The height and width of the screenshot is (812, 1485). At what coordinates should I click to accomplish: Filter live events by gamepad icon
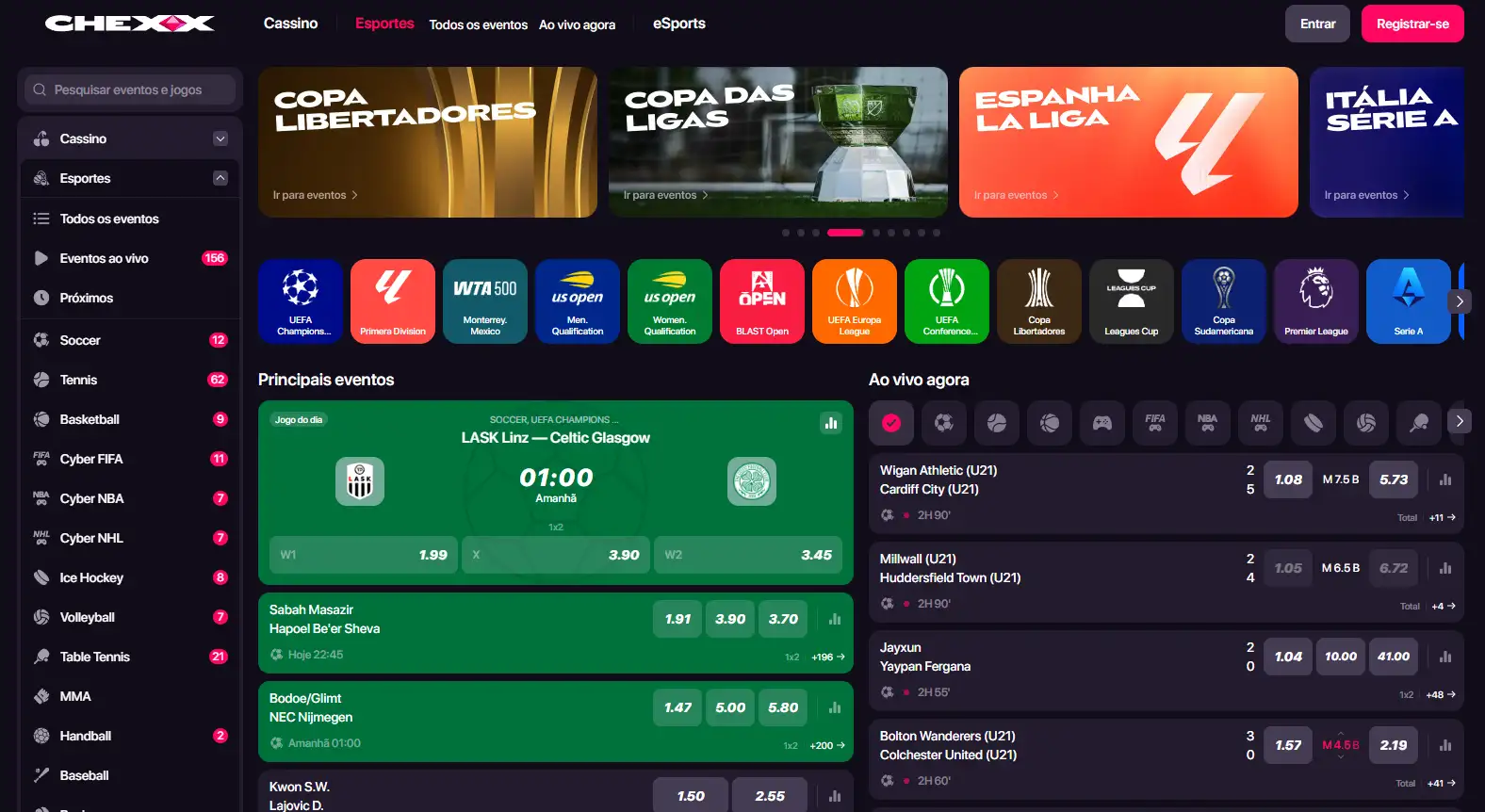coord(1102,423)
